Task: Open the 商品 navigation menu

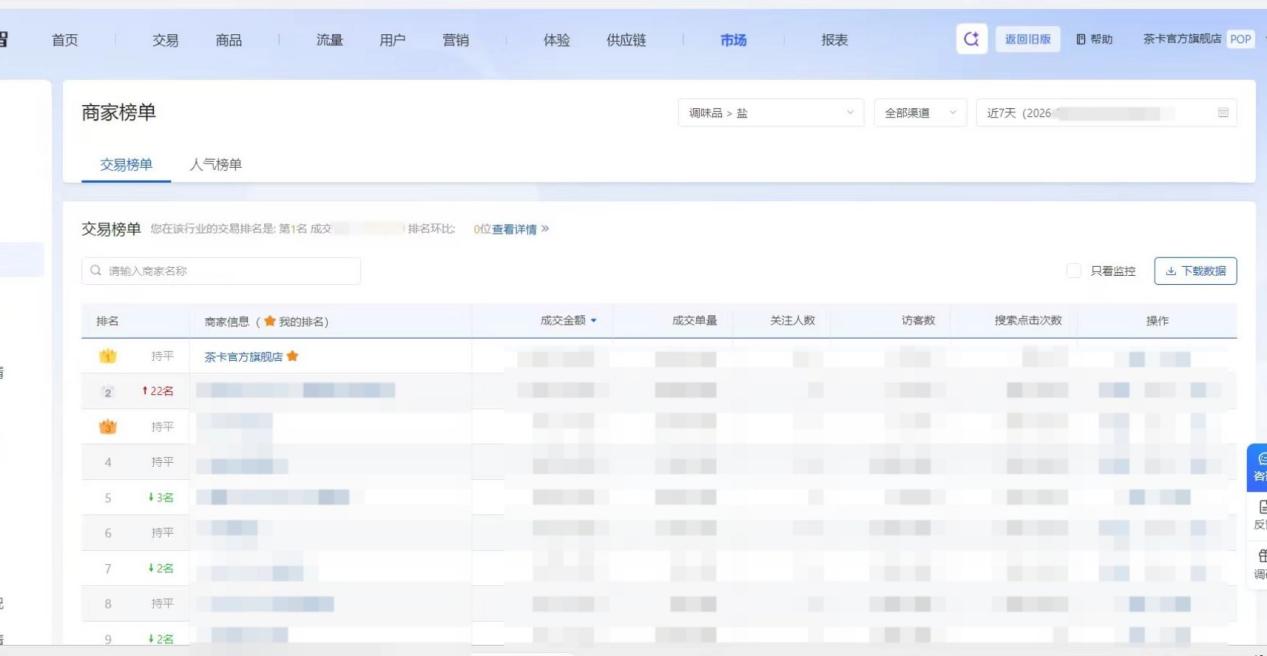Action: tap(228, 40)
